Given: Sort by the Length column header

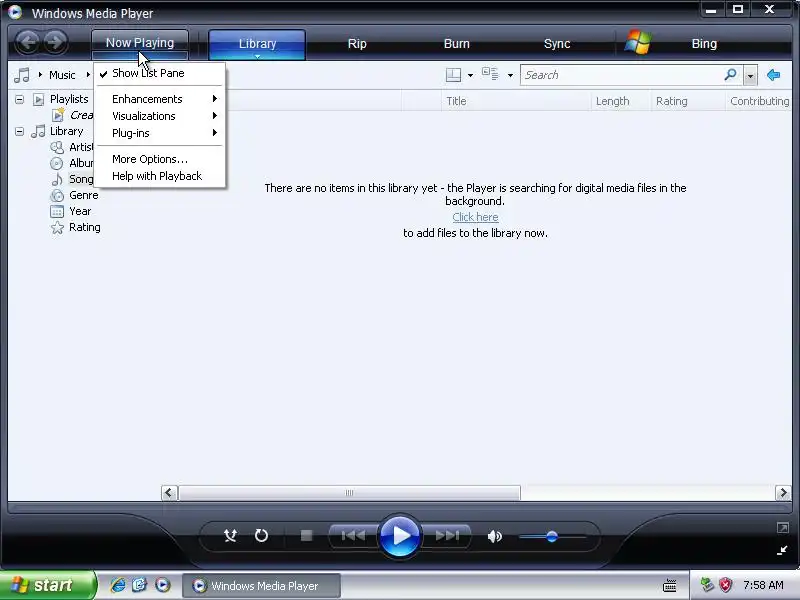Looking at the screenshot, I should coord(621,101).
